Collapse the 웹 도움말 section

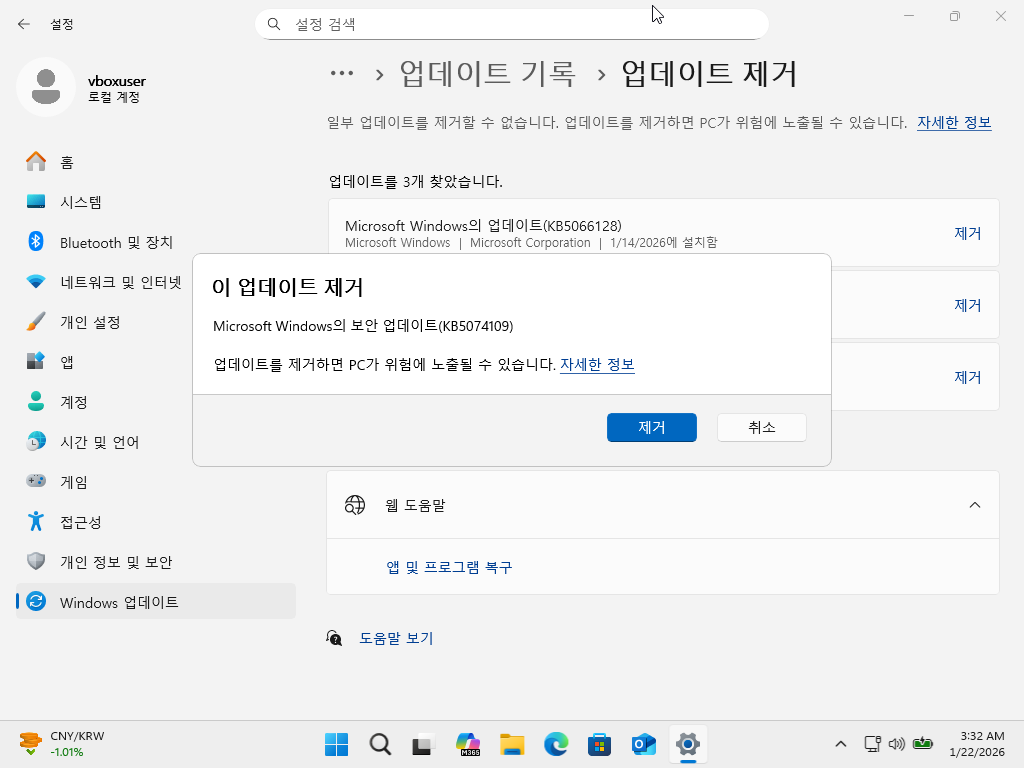(x=975, y=505)
